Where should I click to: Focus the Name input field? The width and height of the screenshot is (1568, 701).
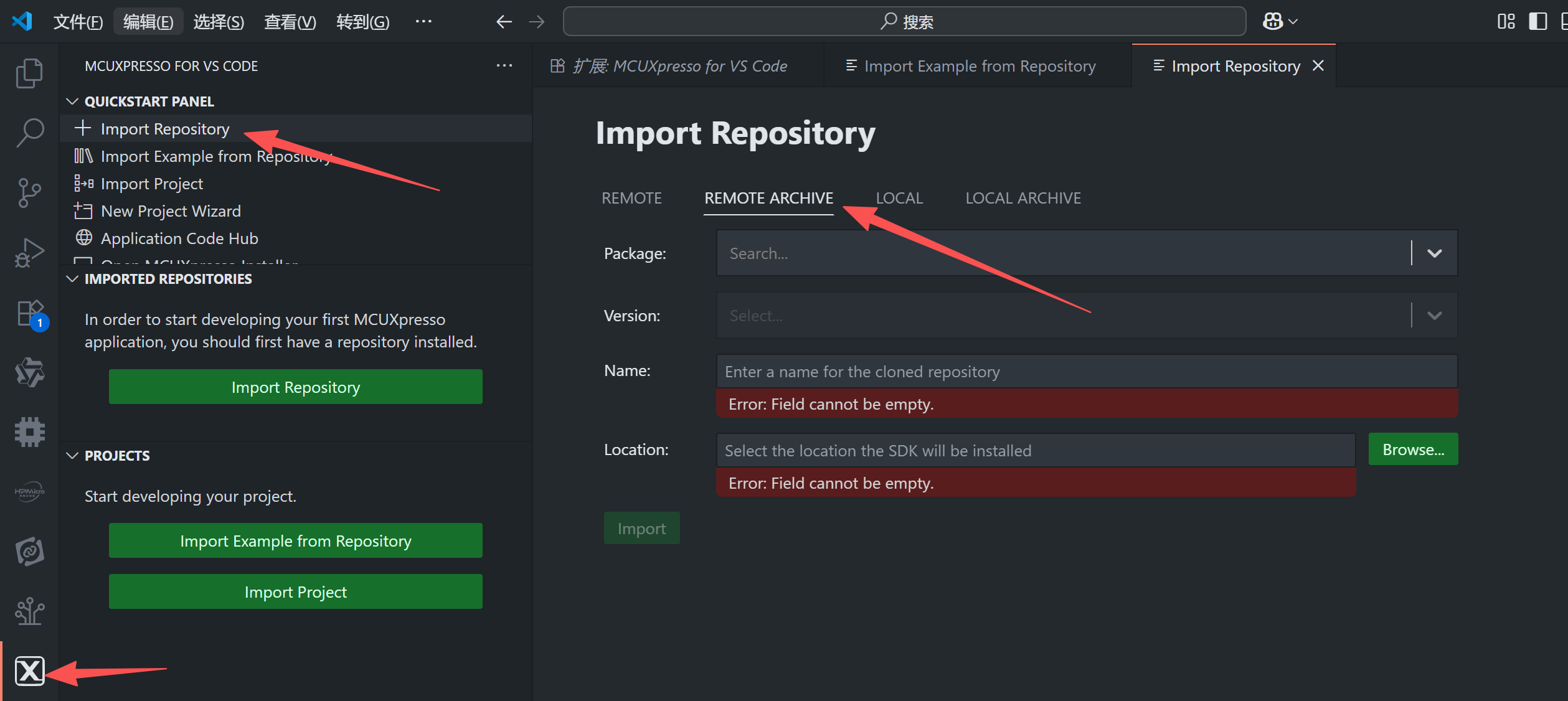1086,372
